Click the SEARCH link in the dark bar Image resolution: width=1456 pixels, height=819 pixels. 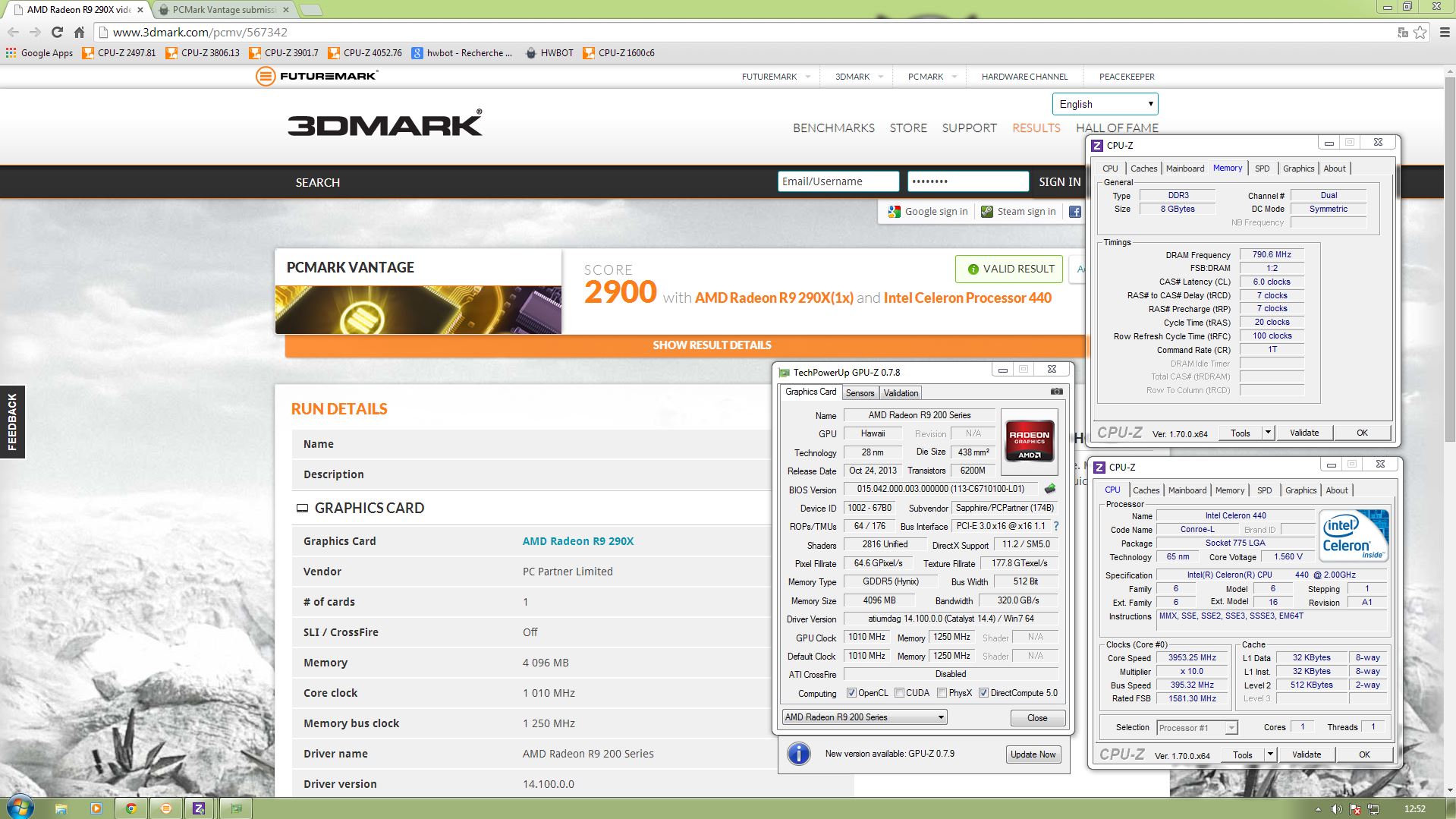(317, 182)
